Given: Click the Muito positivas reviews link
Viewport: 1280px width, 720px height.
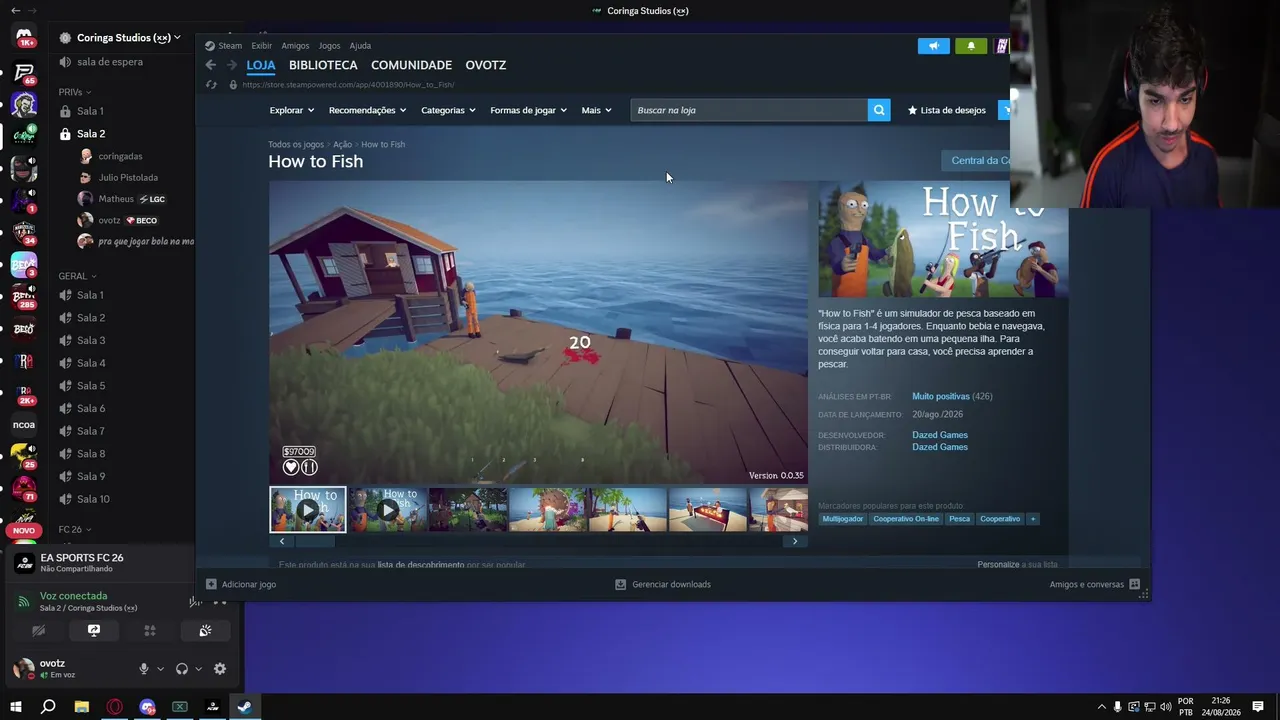Looking at the screenshot, I should (x=941, y=396).
